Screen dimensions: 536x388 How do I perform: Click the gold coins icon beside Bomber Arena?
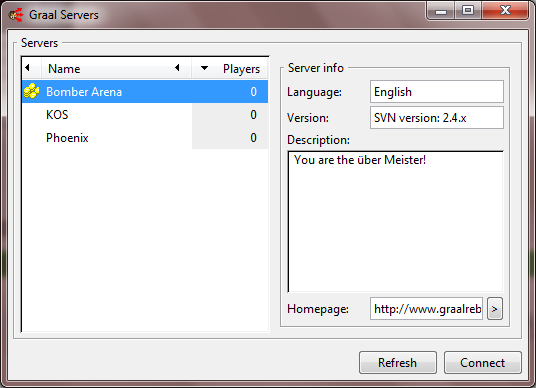tap(31, 91)
